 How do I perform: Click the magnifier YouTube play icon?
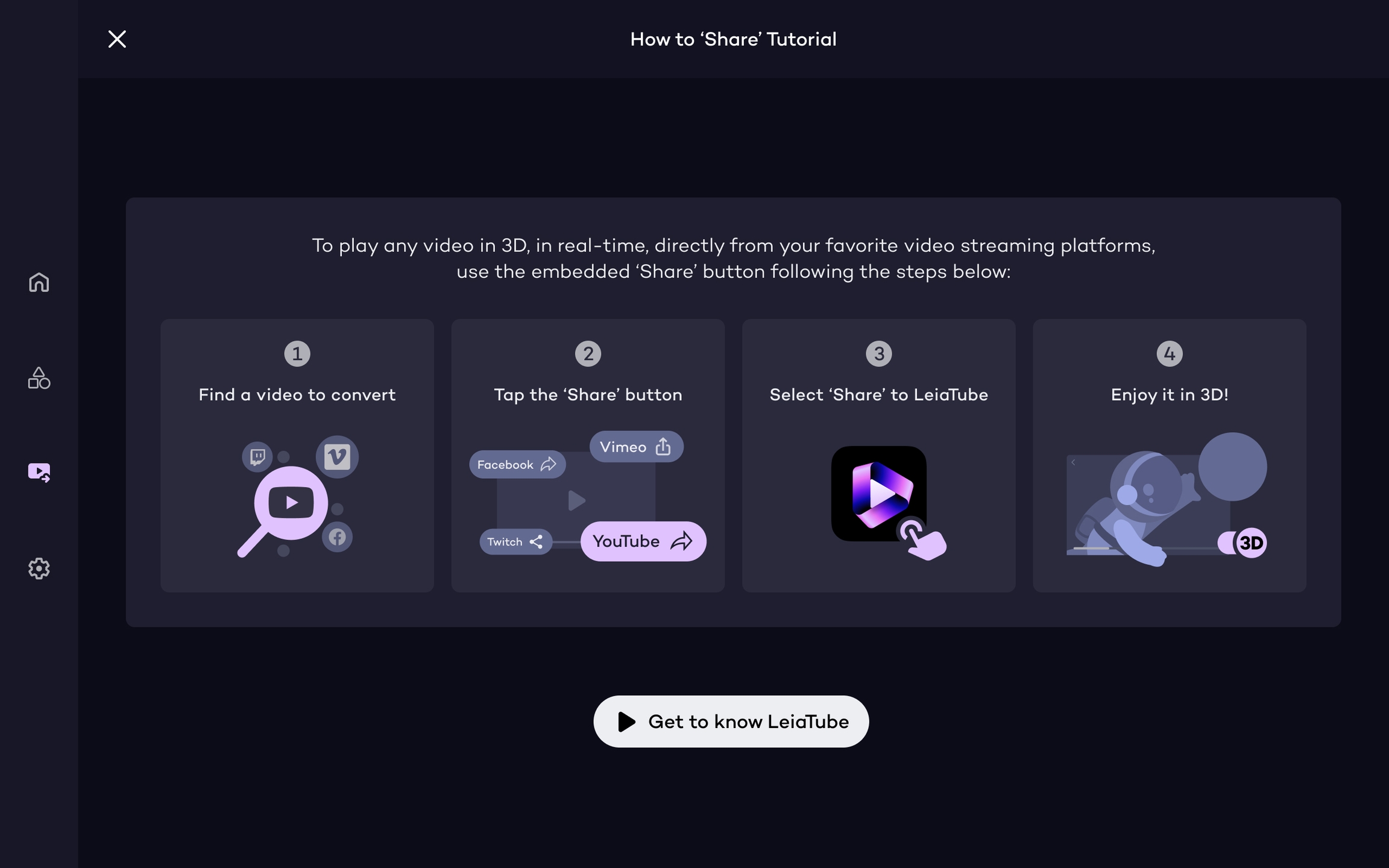coord(291,502)
